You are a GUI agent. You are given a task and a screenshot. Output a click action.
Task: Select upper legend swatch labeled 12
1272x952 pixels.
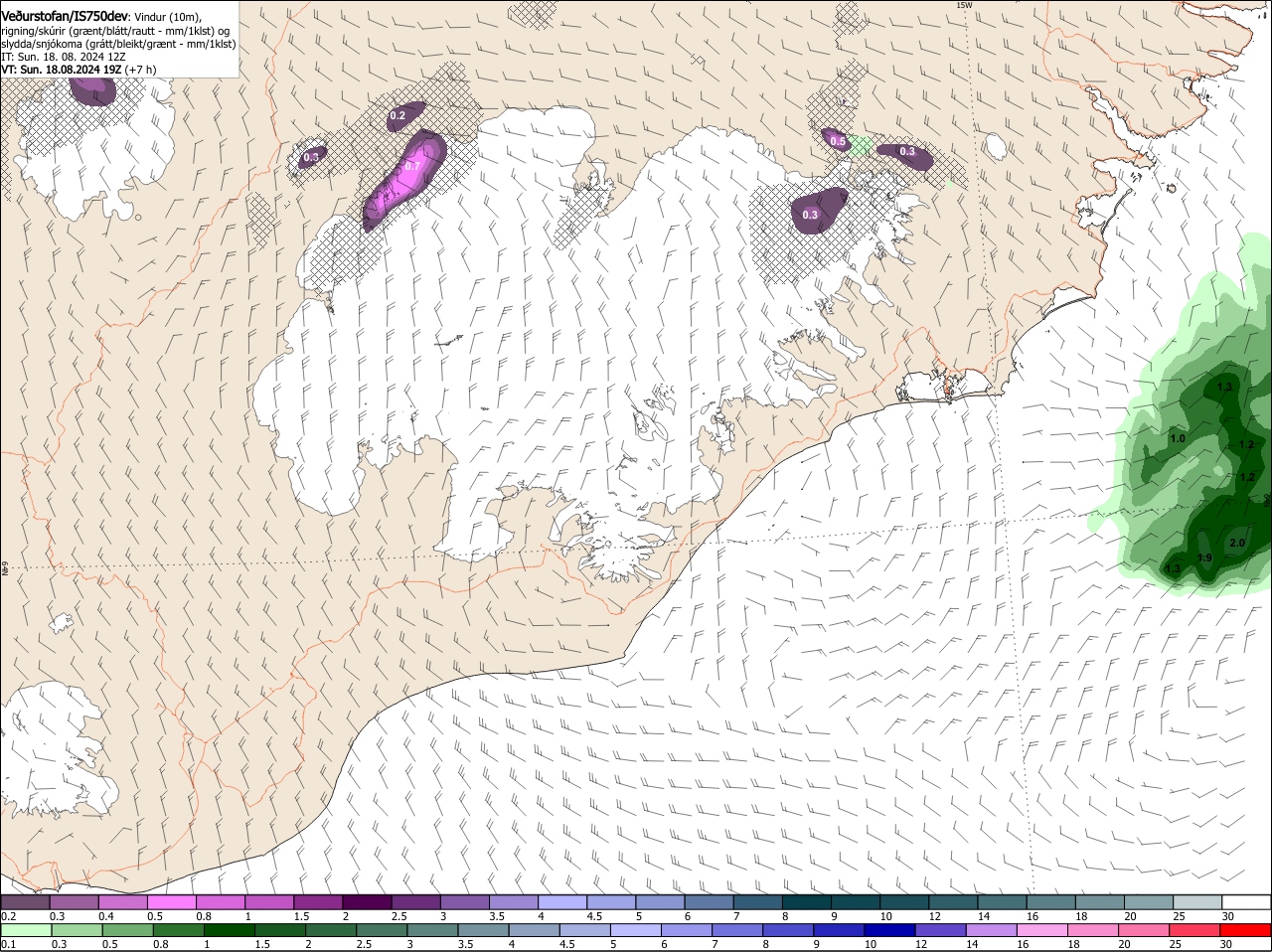pyautogui.click(x=953, y=901)
